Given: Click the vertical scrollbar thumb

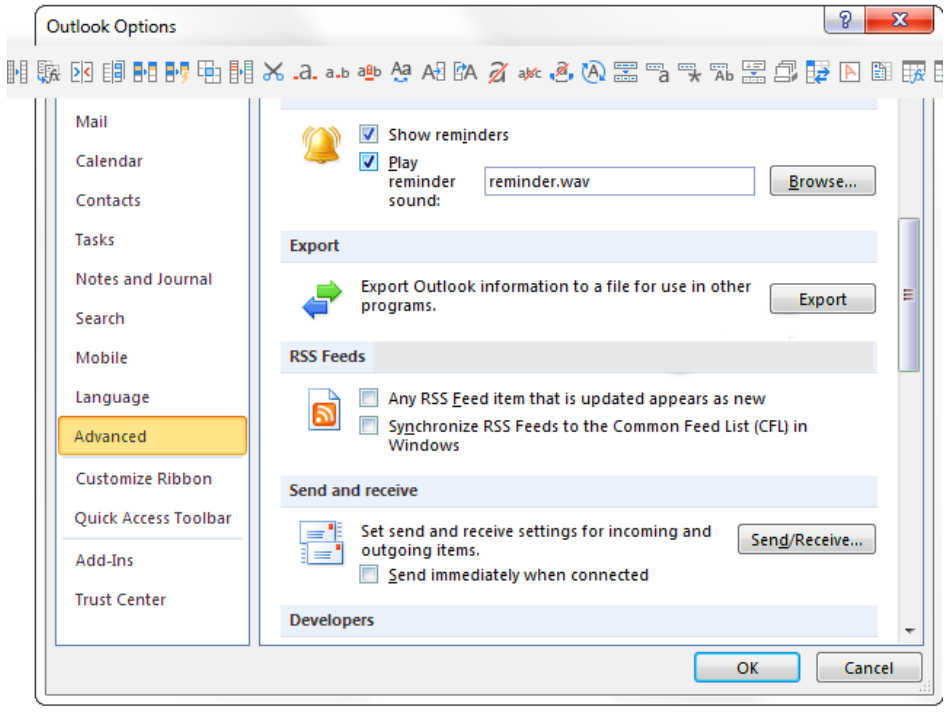Looking at the screenshot, I should pos(908,295).
